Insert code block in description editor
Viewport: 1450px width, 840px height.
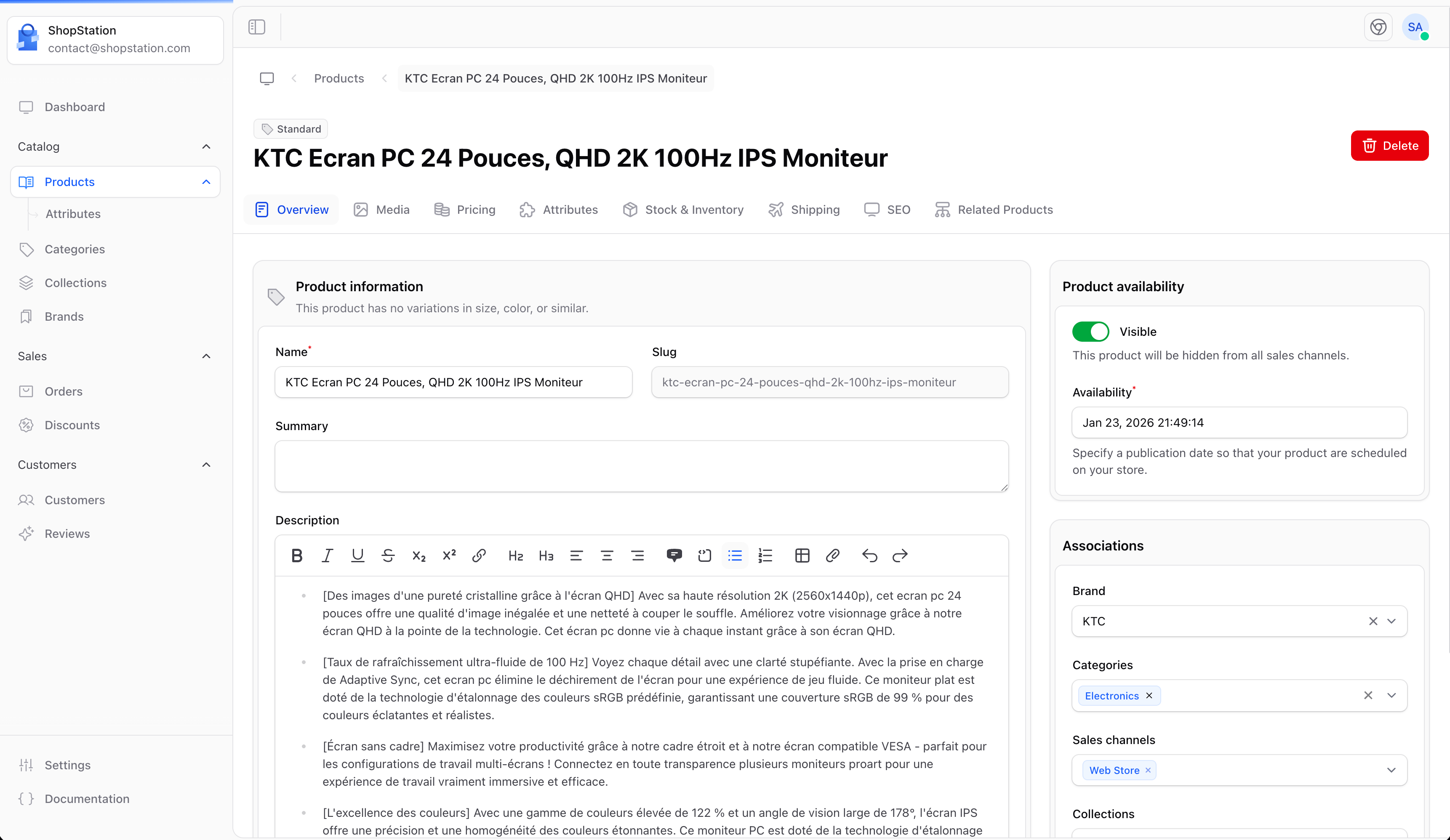point(705,555)
